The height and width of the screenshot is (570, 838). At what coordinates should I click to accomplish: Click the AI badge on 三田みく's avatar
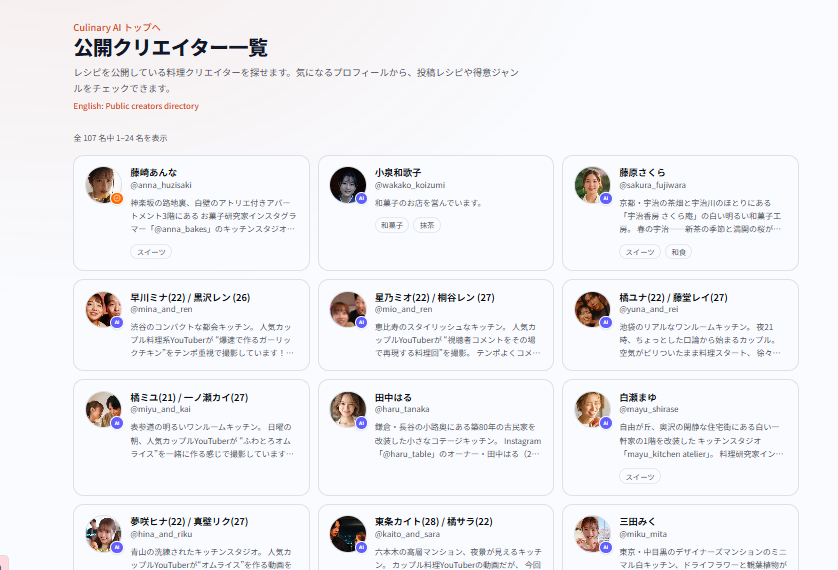pyautogui.click(x=606, y=547)
